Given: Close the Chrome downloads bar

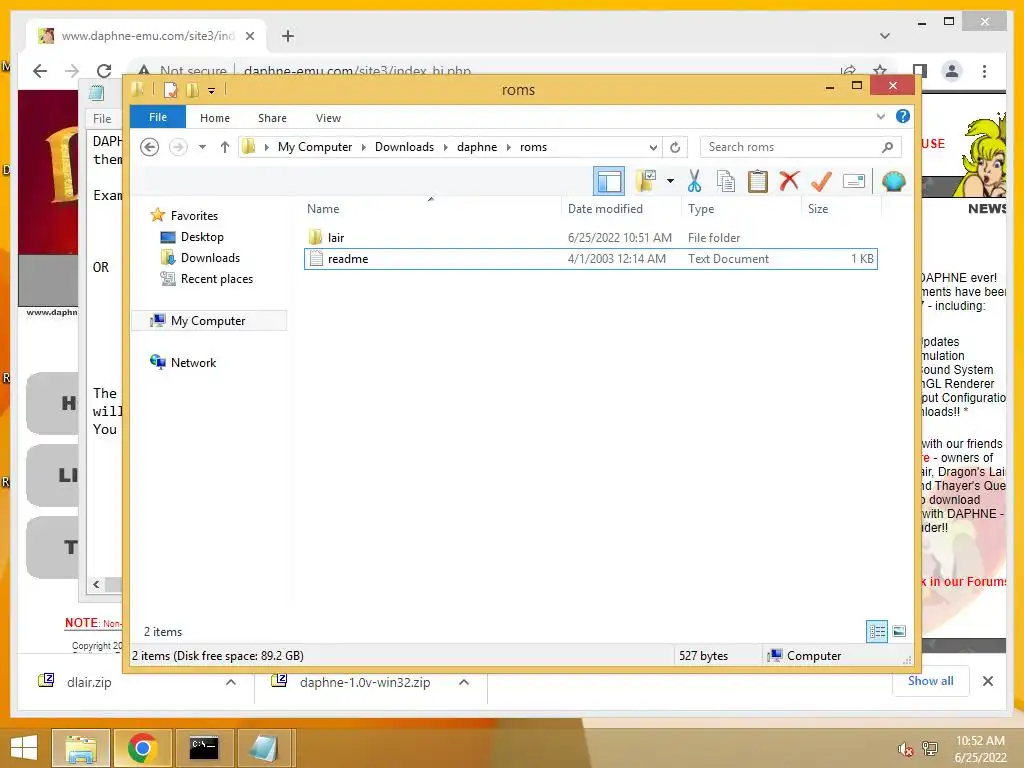Looking at the screenshot, I should pos(988,681).
